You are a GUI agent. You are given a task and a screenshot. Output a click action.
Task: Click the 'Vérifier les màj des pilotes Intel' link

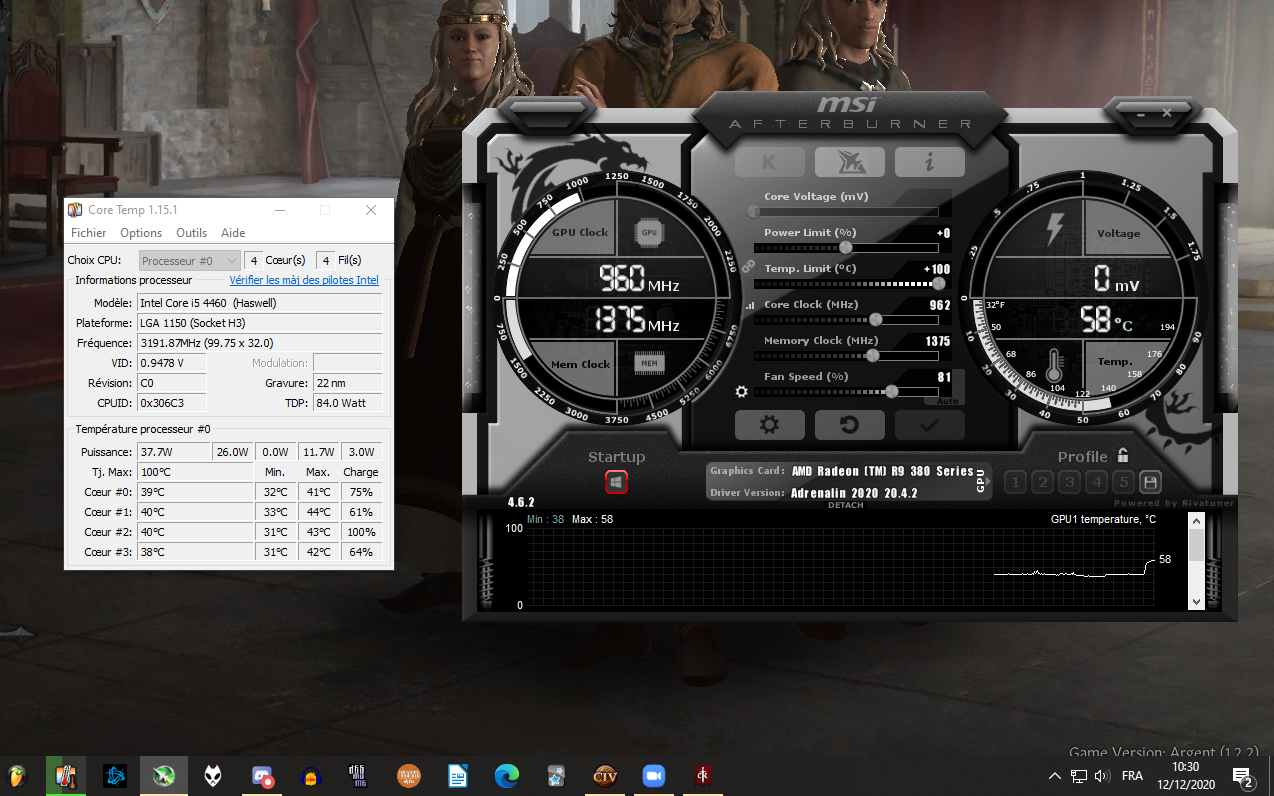click(x=304, y=280)
